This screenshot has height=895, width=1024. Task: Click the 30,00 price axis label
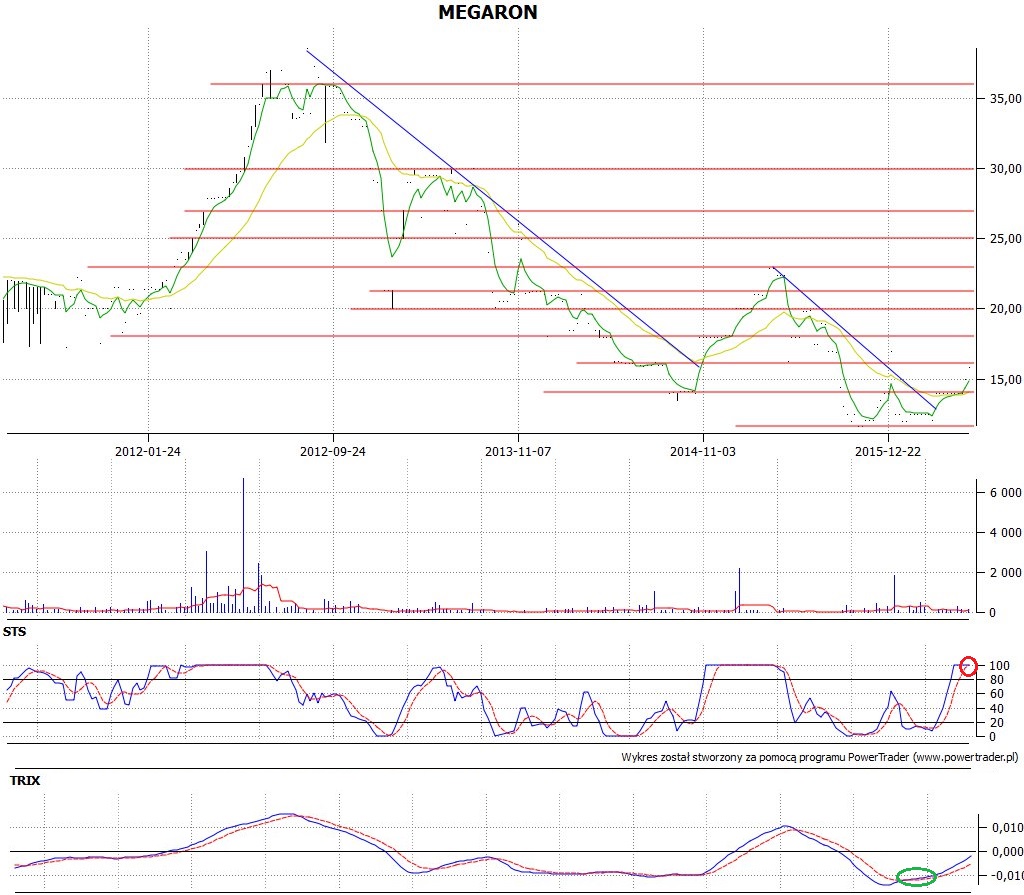pos(1006,169)
